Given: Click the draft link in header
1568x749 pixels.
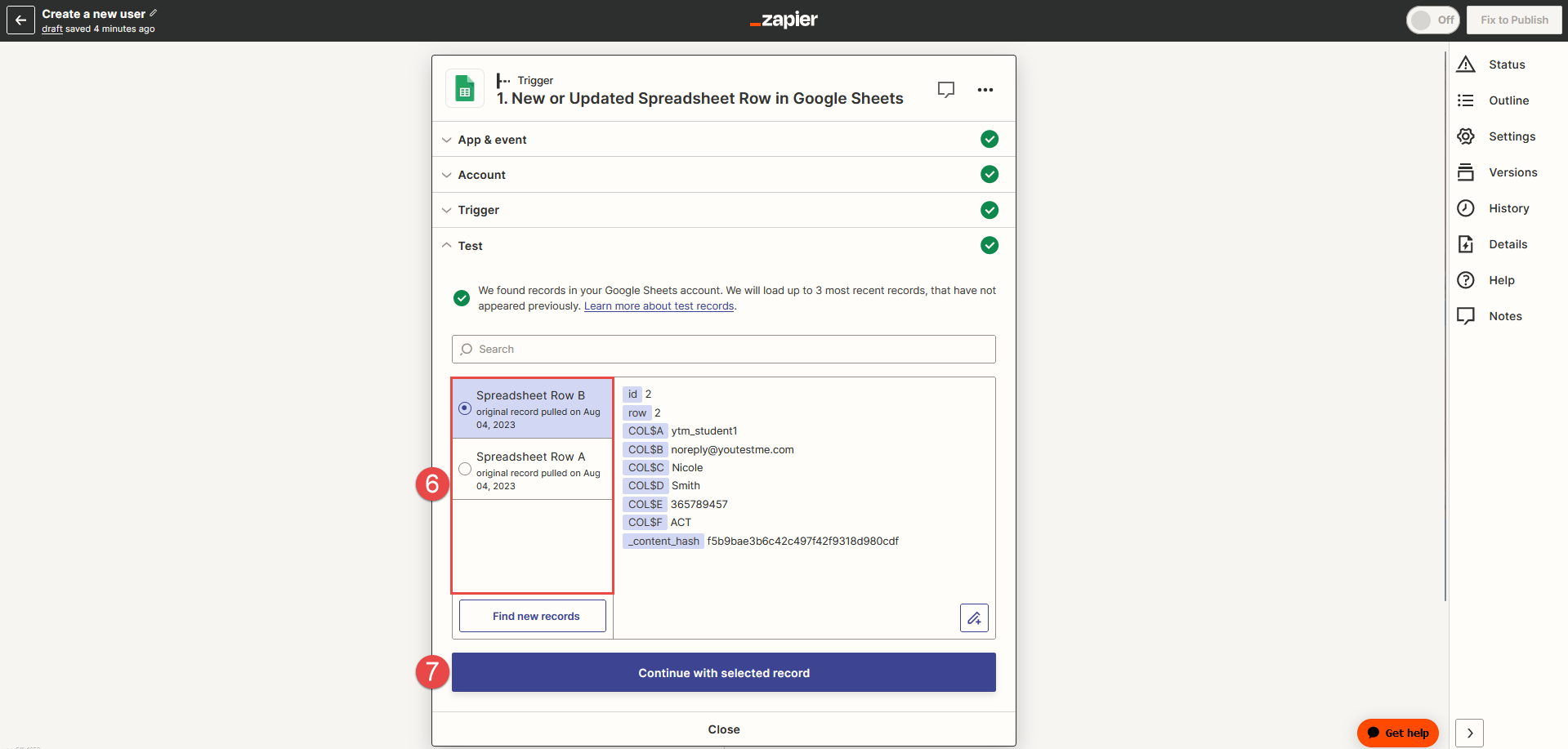Looking at the screenshot, I should coord(52,29).
